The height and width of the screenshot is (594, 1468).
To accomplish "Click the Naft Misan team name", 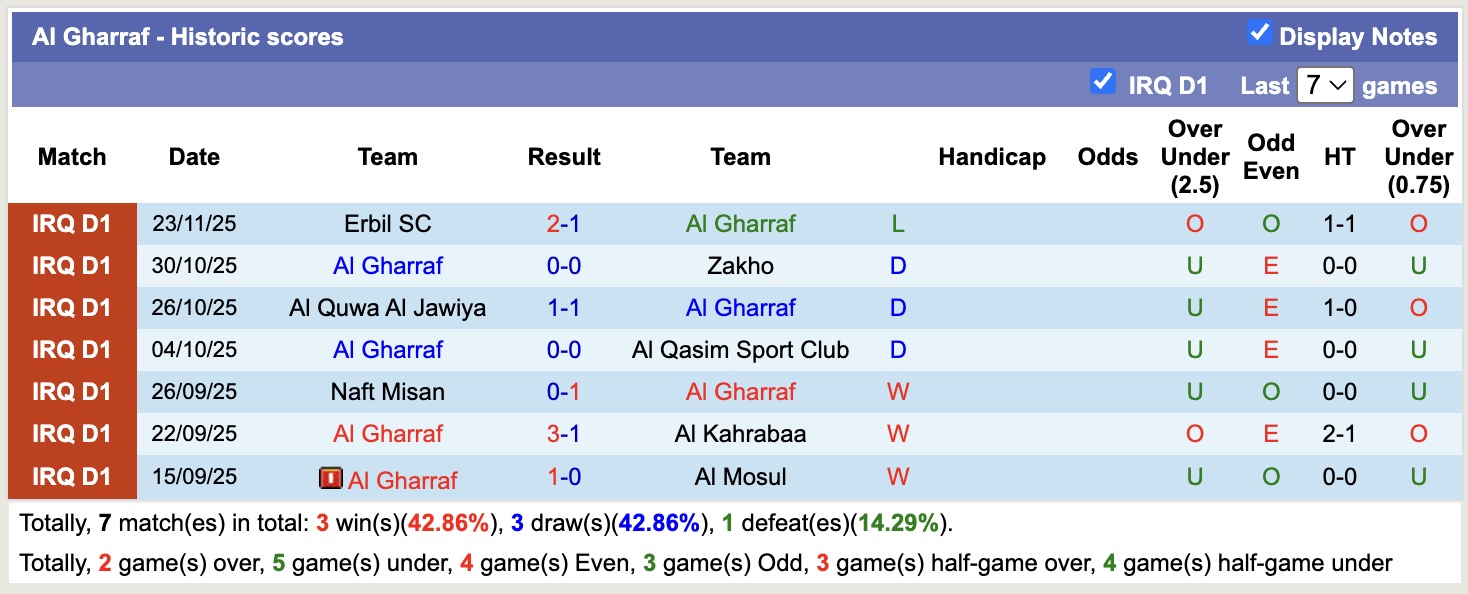I will click(388, 391).
